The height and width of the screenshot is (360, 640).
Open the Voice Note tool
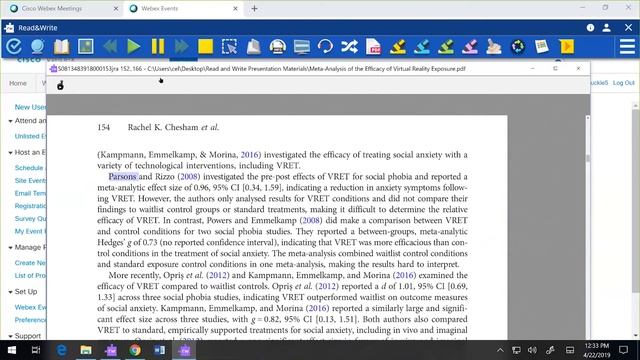(567, 47)
